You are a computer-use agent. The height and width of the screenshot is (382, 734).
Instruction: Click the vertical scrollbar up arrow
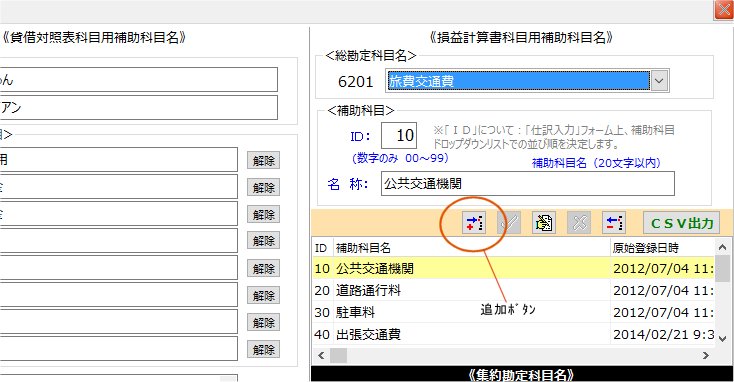(723, 247)
